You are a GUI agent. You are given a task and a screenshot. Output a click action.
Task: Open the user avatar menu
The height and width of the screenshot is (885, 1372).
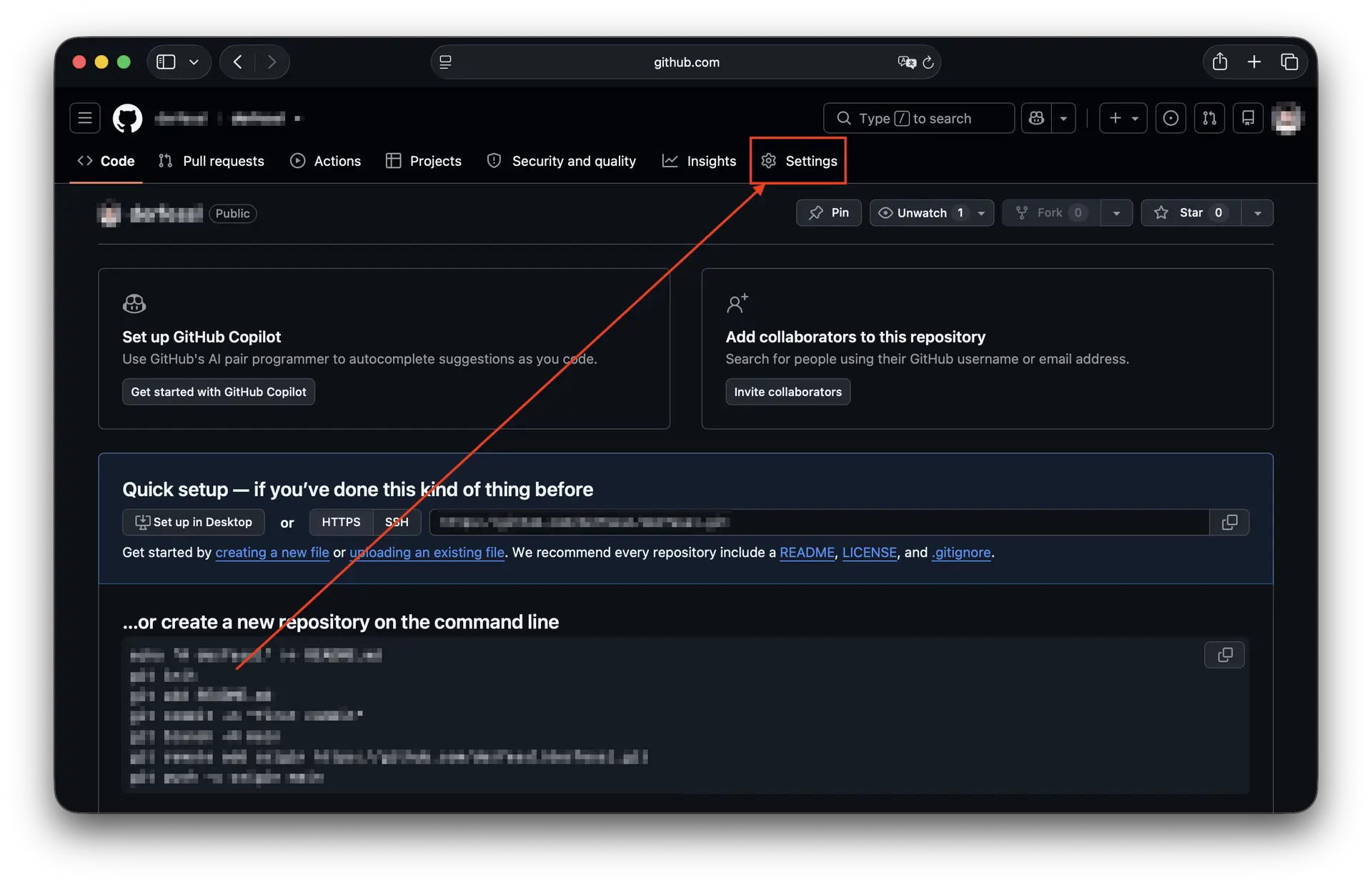1288,118
